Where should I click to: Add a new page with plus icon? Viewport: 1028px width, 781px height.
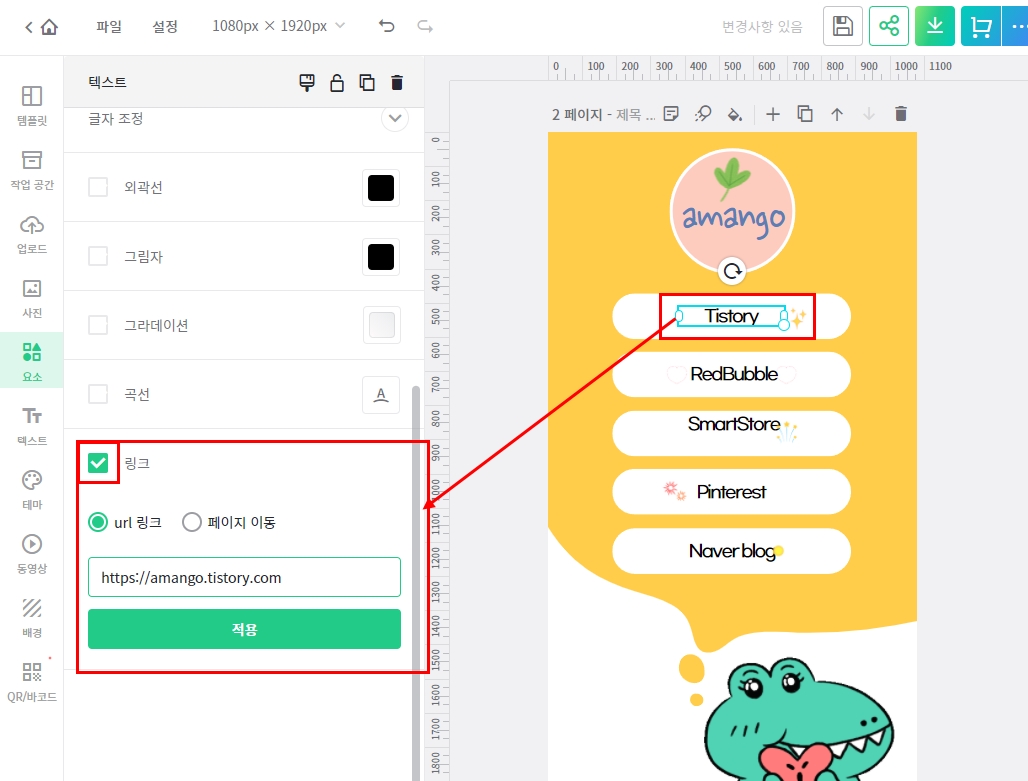tap(773, 114)
